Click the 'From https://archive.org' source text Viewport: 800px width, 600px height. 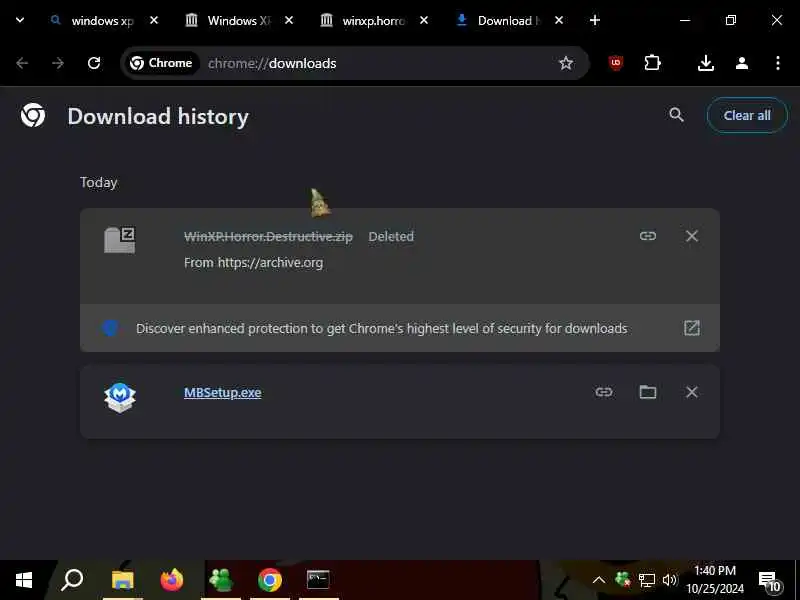[254, 263]
